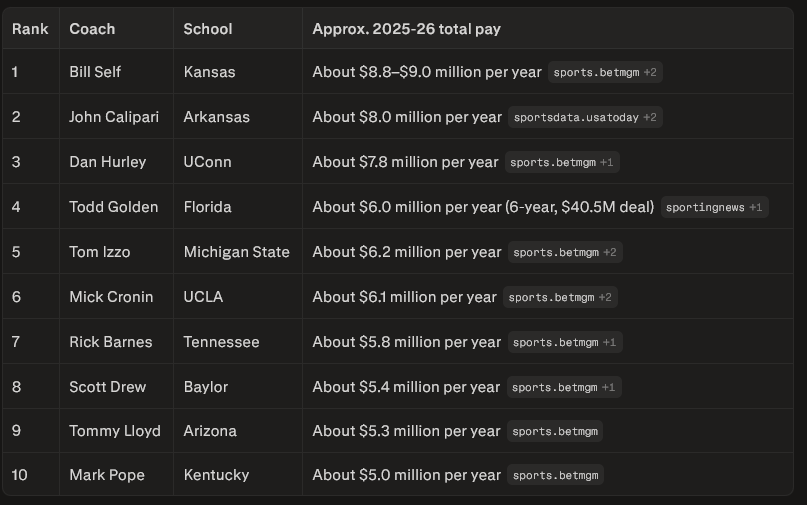807x505 pixels.
Task: Open the sportsdata.usatoday citation chip
Action: tap(585, 117)
